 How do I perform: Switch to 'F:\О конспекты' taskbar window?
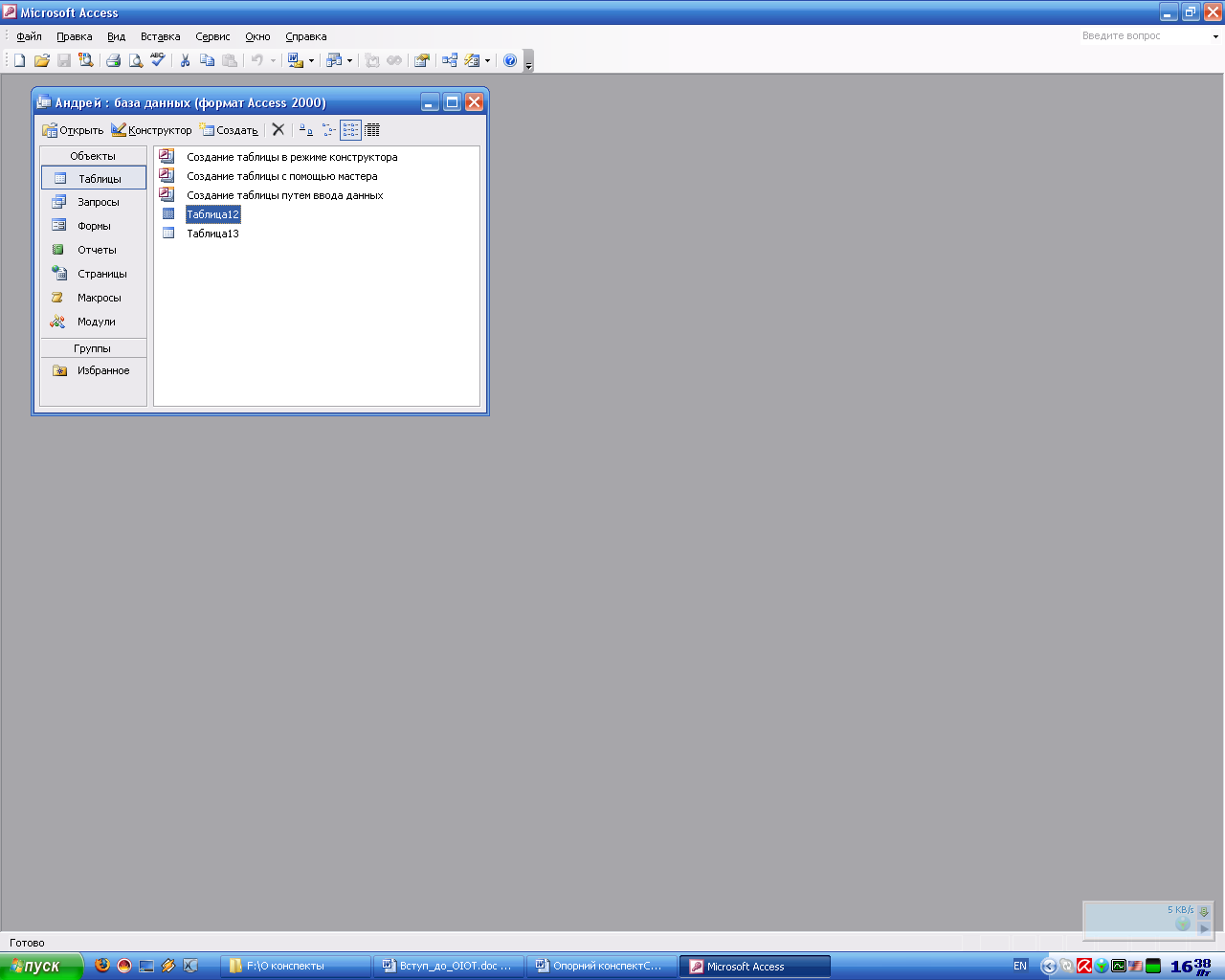click(296, 967)
